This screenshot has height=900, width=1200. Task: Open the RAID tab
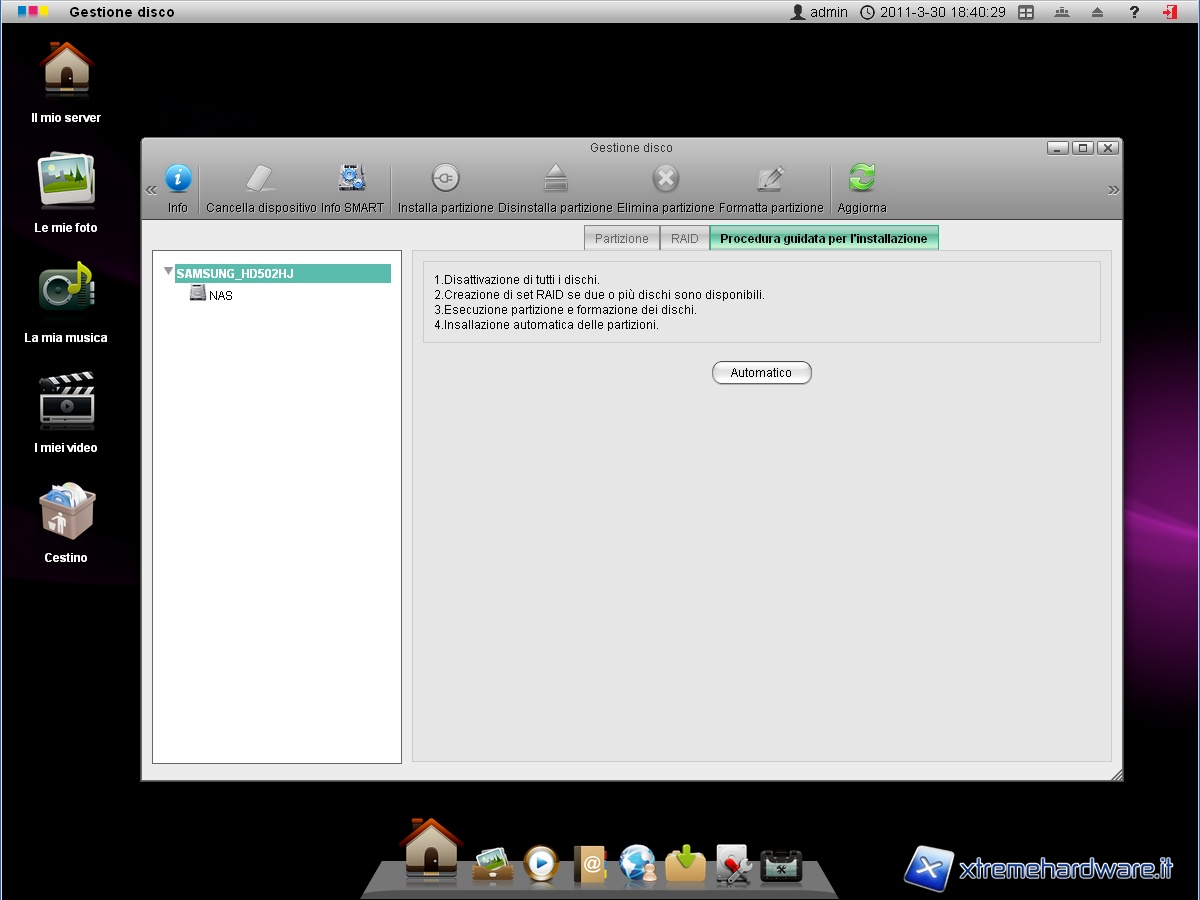pos(685,239)
